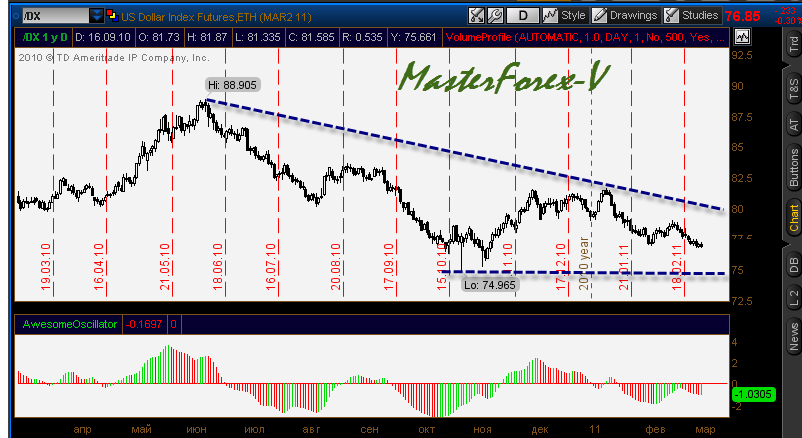Open the wrench chart settings icon
The width and height of the screenshot is (802, 438).
point(495,15)
